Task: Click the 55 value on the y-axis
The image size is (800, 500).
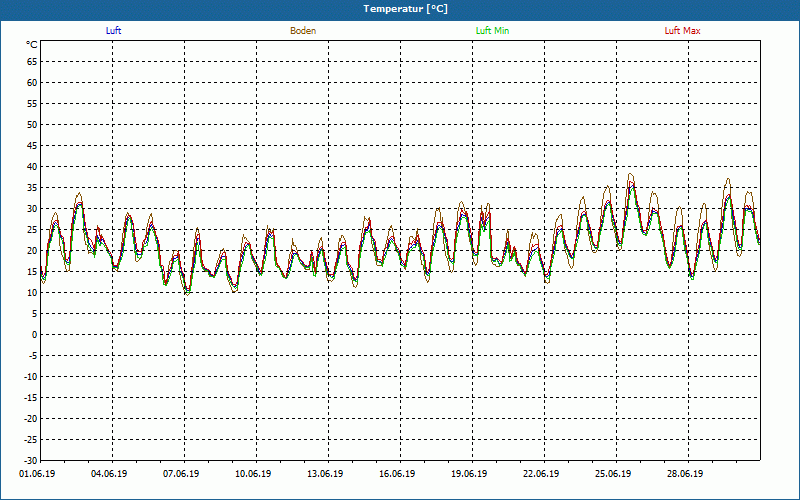Action: (32, 104)
